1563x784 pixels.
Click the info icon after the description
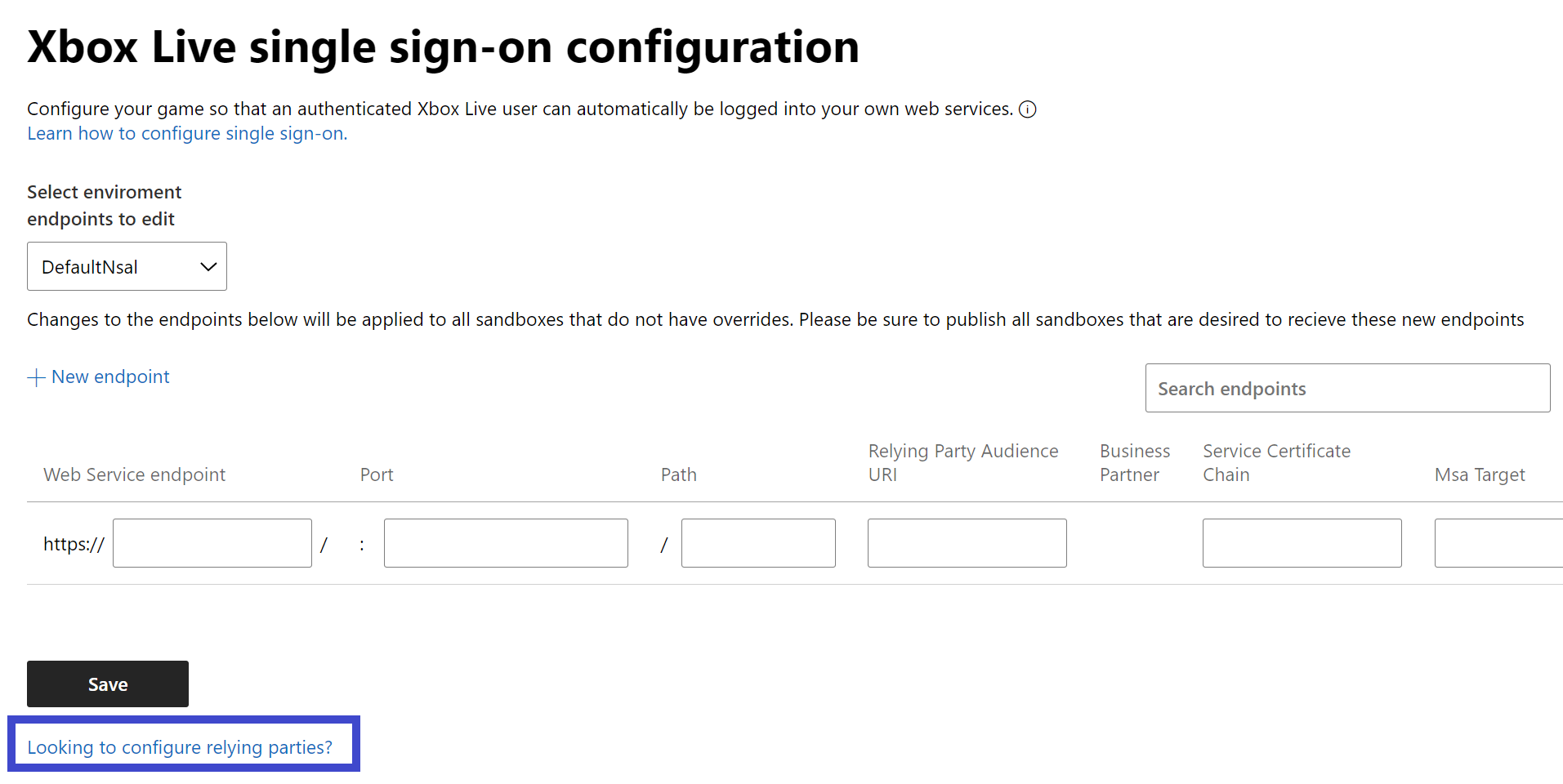[x=1028, y=109]
